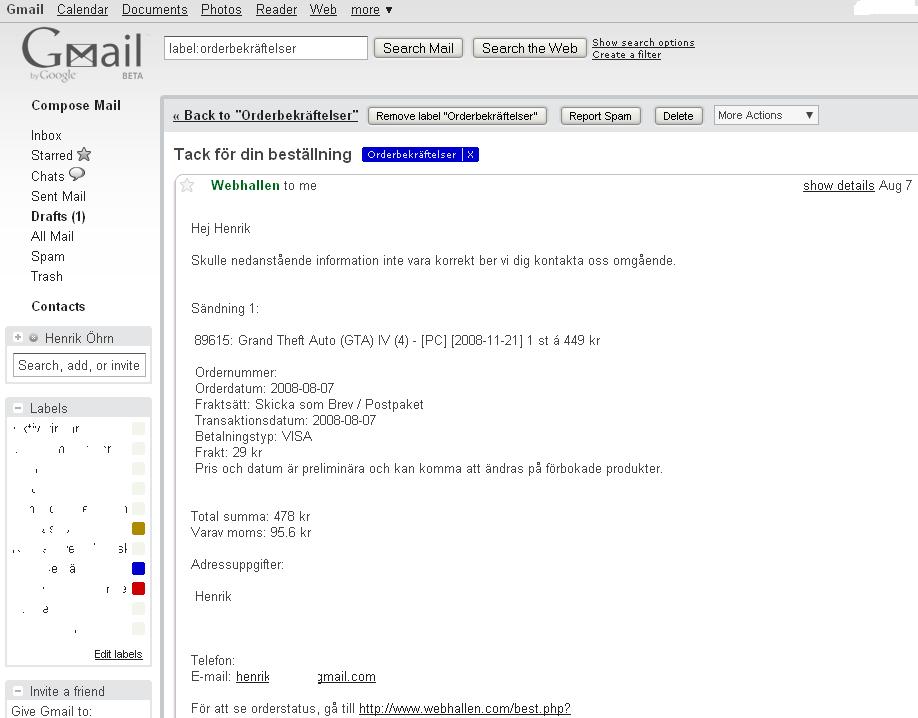Click the chat bubble icon beside Chats
The width and height of the screenshot is (918, 718).
77,174
